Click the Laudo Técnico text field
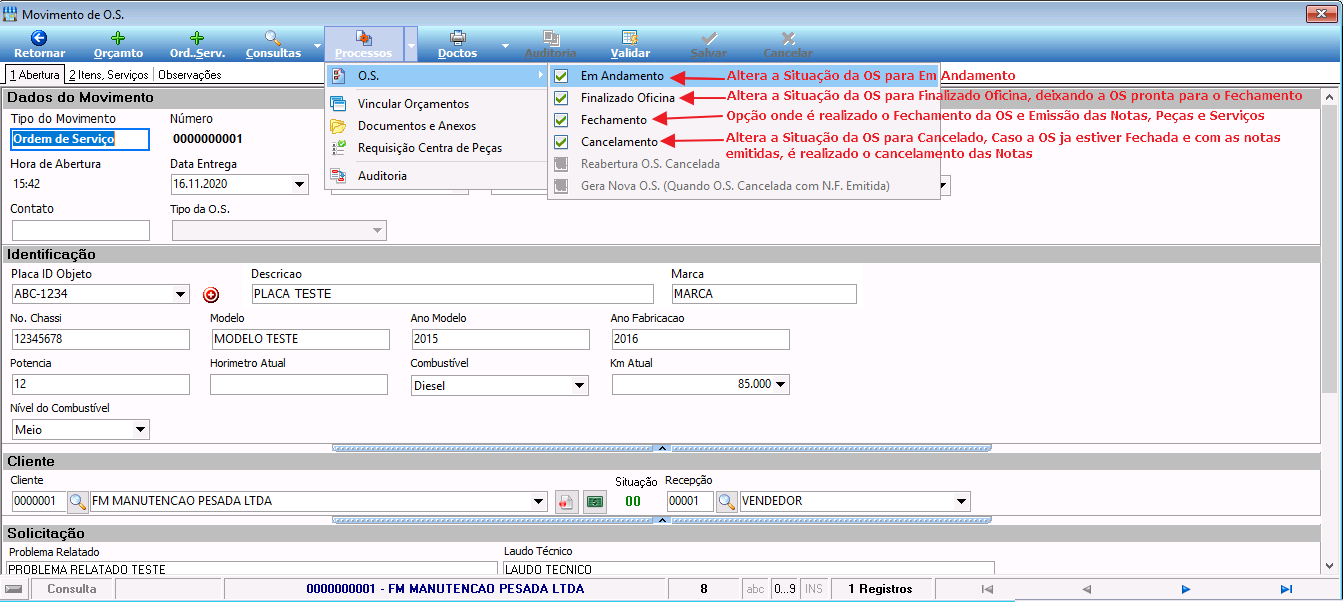Image resolution: width=1343 pixels, height=602 pixels. click(x=749, y=568)
